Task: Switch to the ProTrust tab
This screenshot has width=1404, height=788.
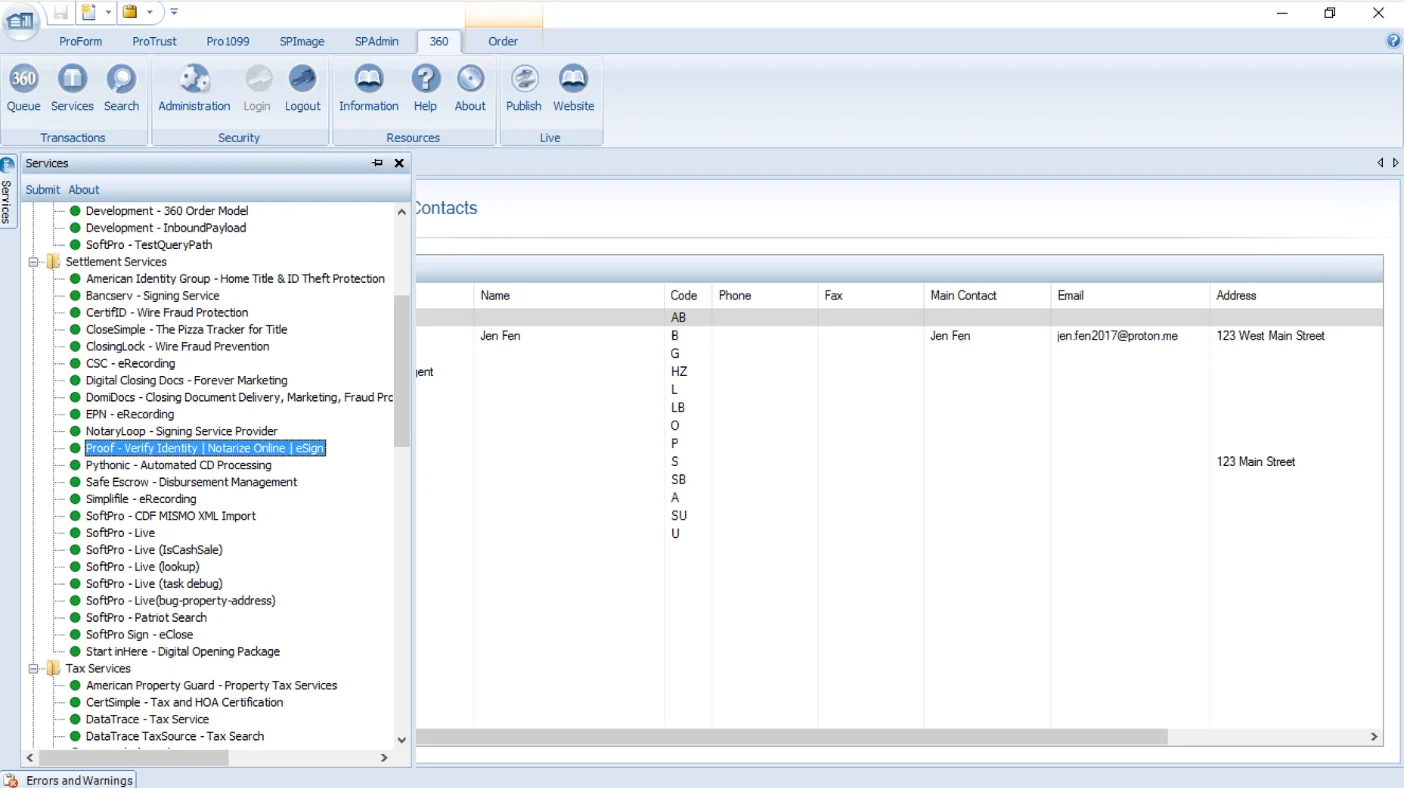Action: pos(154,41)
